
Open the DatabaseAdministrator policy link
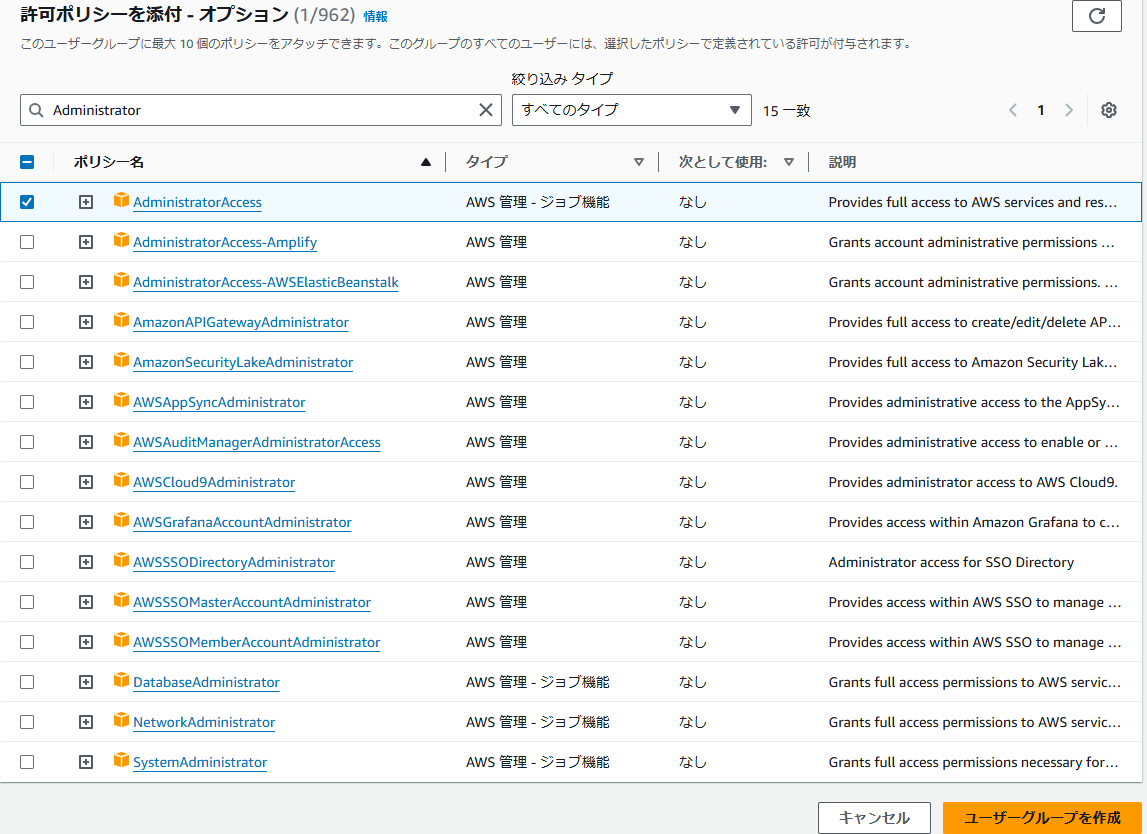206,682
